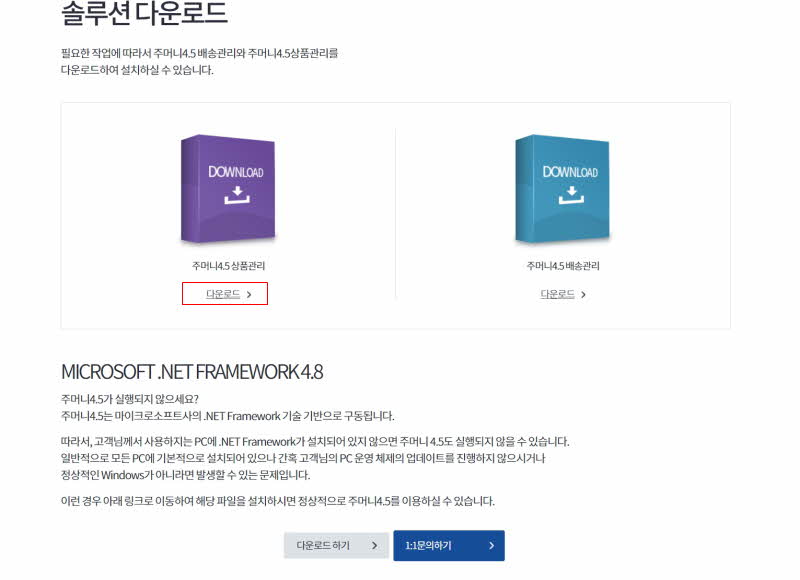Click the 주머니4.5가 실행되지 않으세요? text
The width and height of the screenshot is (800, 580).
pos(130,399)
